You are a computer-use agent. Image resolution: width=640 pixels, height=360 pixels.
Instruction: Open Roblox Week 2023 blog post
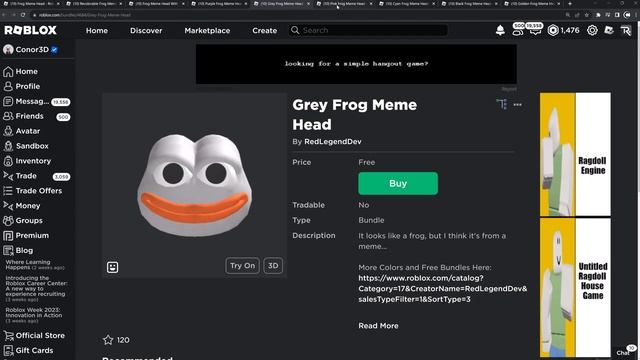[x=33, y=315]
